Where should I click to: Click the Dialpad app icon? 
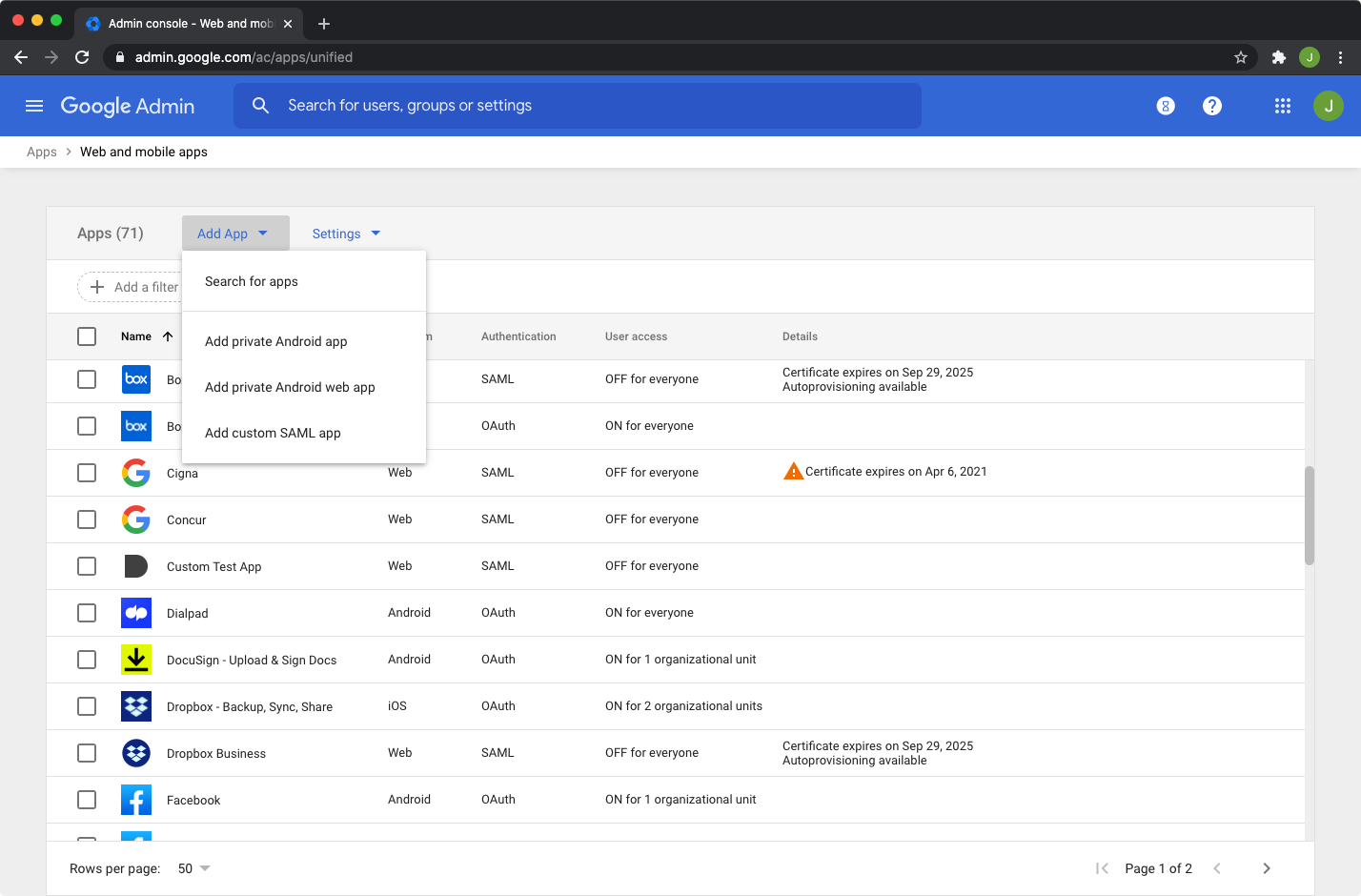[136, 613]
